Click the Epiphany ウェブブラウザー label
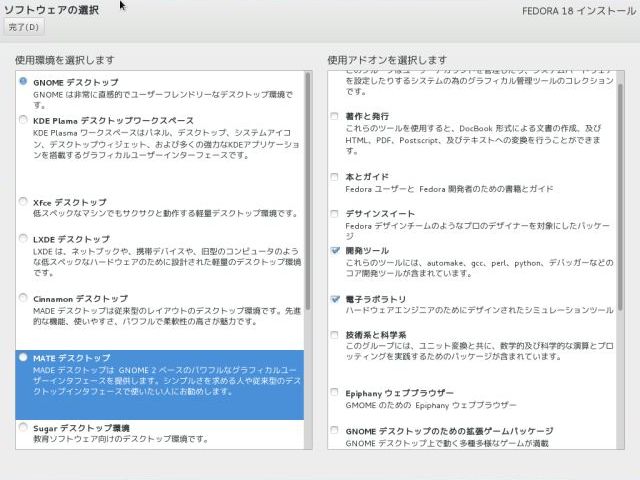640x480 pixels. pyautogui.click(x=400, y=393)
